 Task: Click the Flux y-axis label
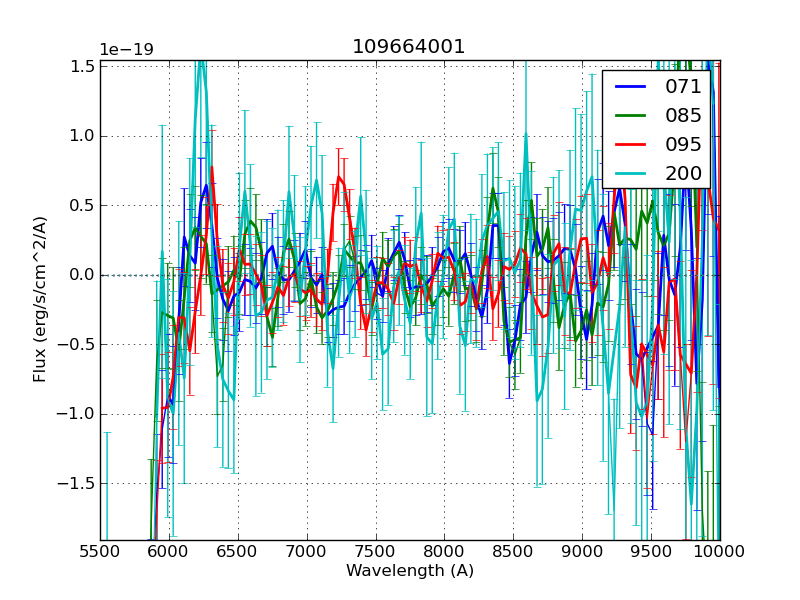click(x=40, y=300)
